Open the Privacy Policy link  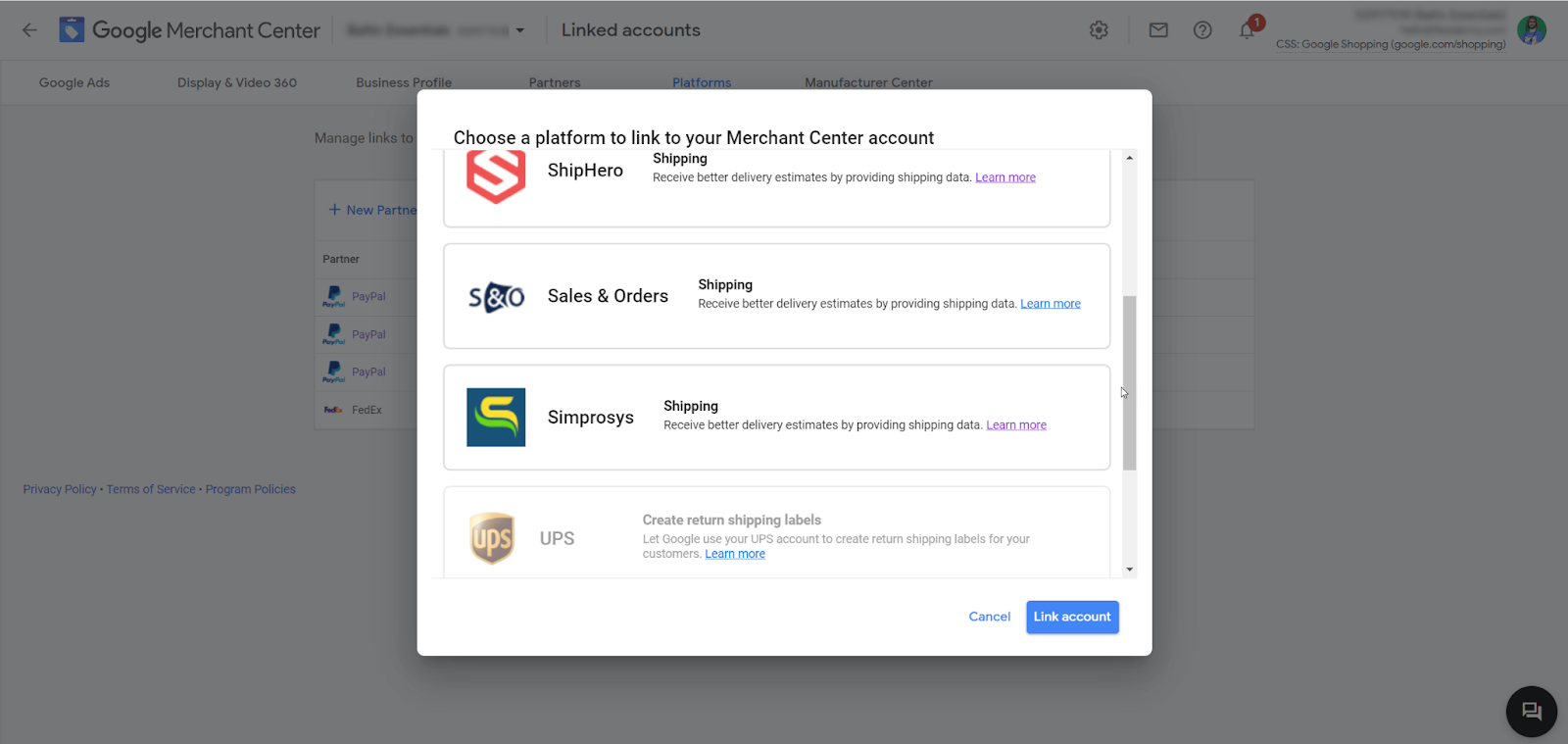tap(60, 489)
